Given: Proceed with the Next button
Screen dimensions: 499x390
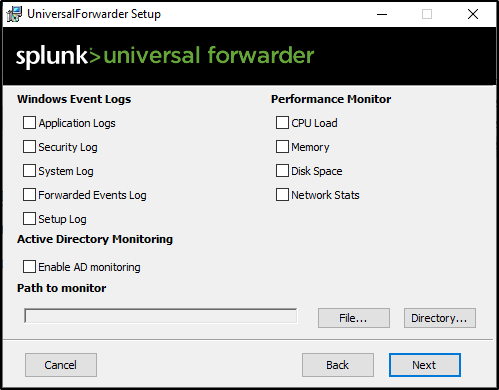Looking at the screenshot, I should tap(425, 365).
